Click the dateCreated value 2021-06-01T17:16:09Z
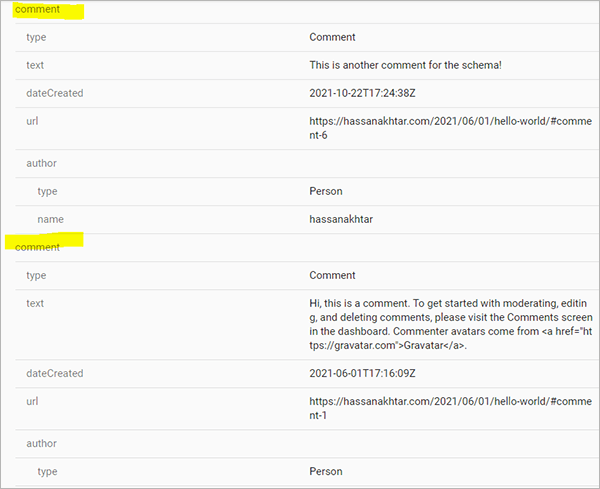Image resolution: width=600 pixels, height=489 pixels. [364, 373]
